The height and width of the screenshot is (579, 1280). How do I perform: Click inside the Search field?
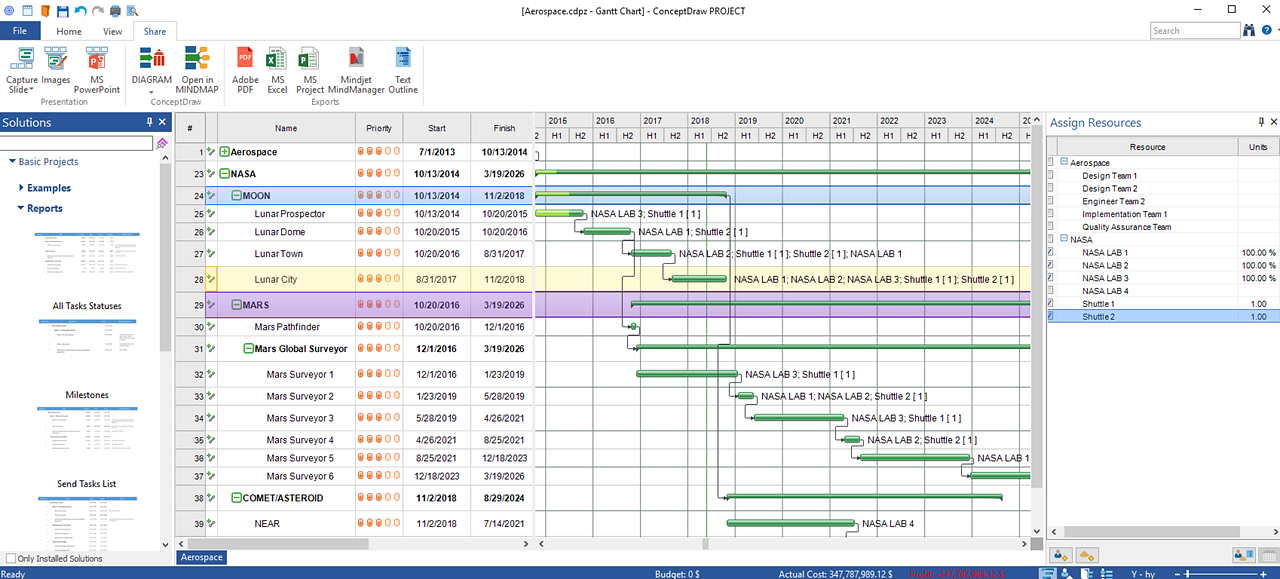coord(1194,30)
